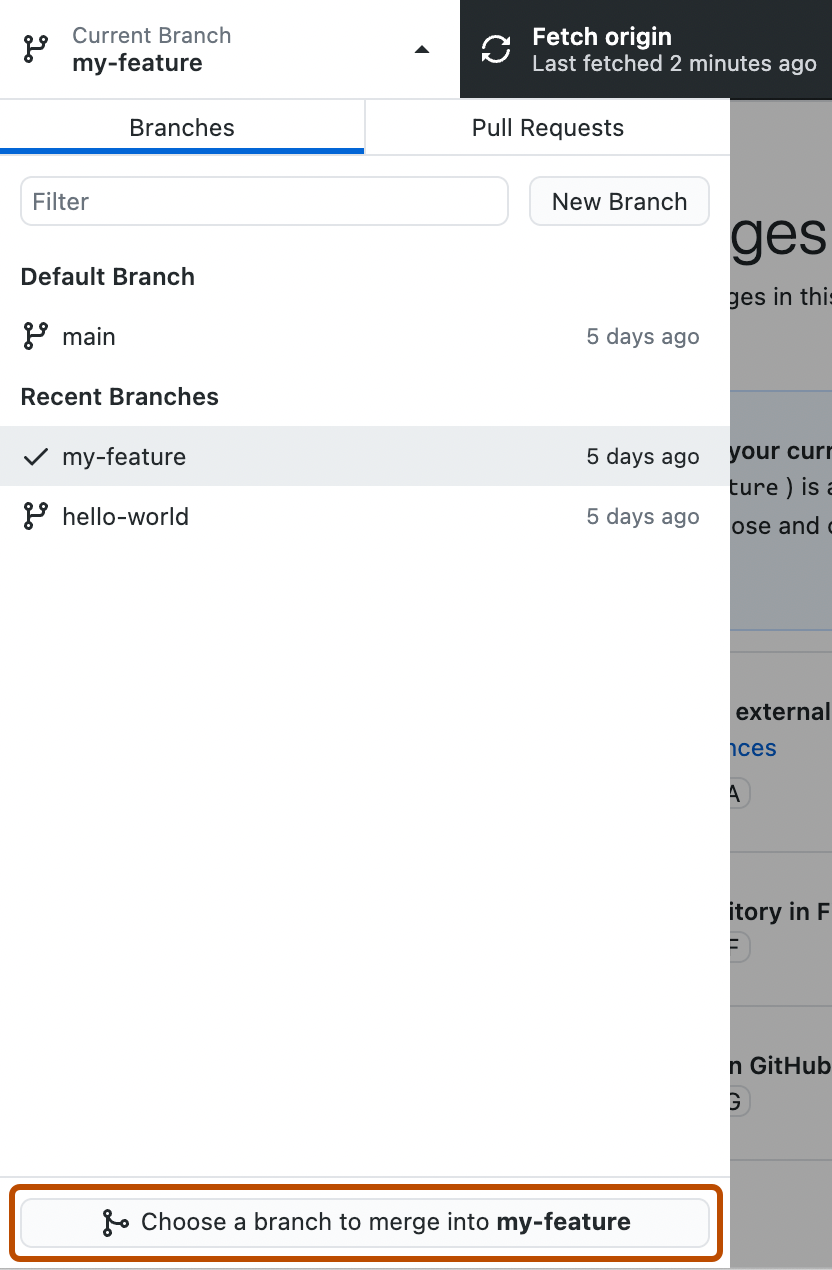The image size is (832, 1270).
Task: Toggle selection of the main branch row
Action: click(300, 336)
